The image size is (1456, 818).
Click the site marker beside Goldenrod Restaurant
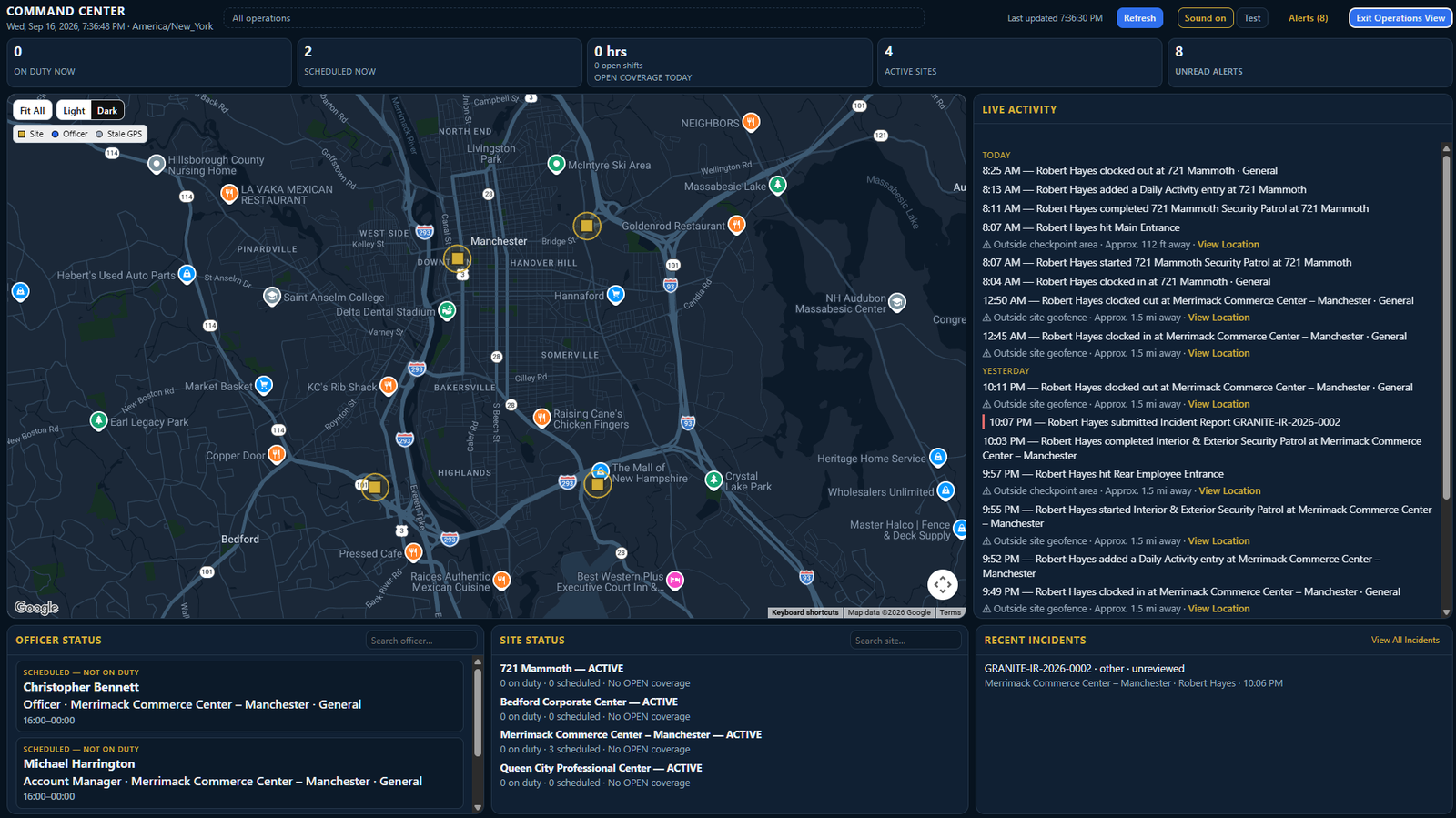tap(587, 226)
